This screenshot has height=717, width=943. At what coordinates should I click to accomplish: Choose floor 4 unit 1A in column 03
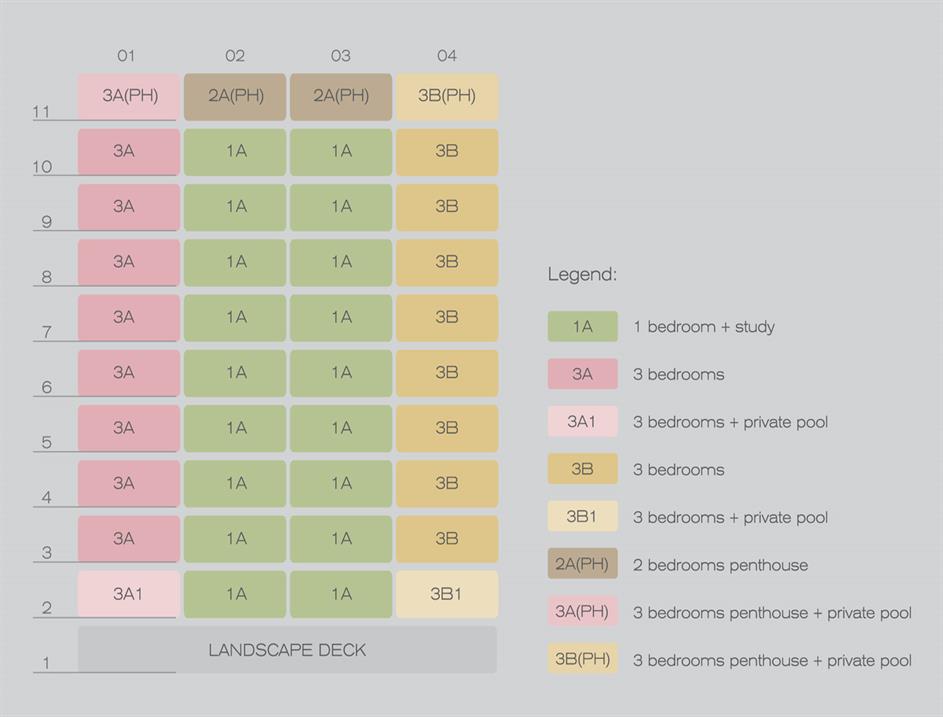(341, 483)
